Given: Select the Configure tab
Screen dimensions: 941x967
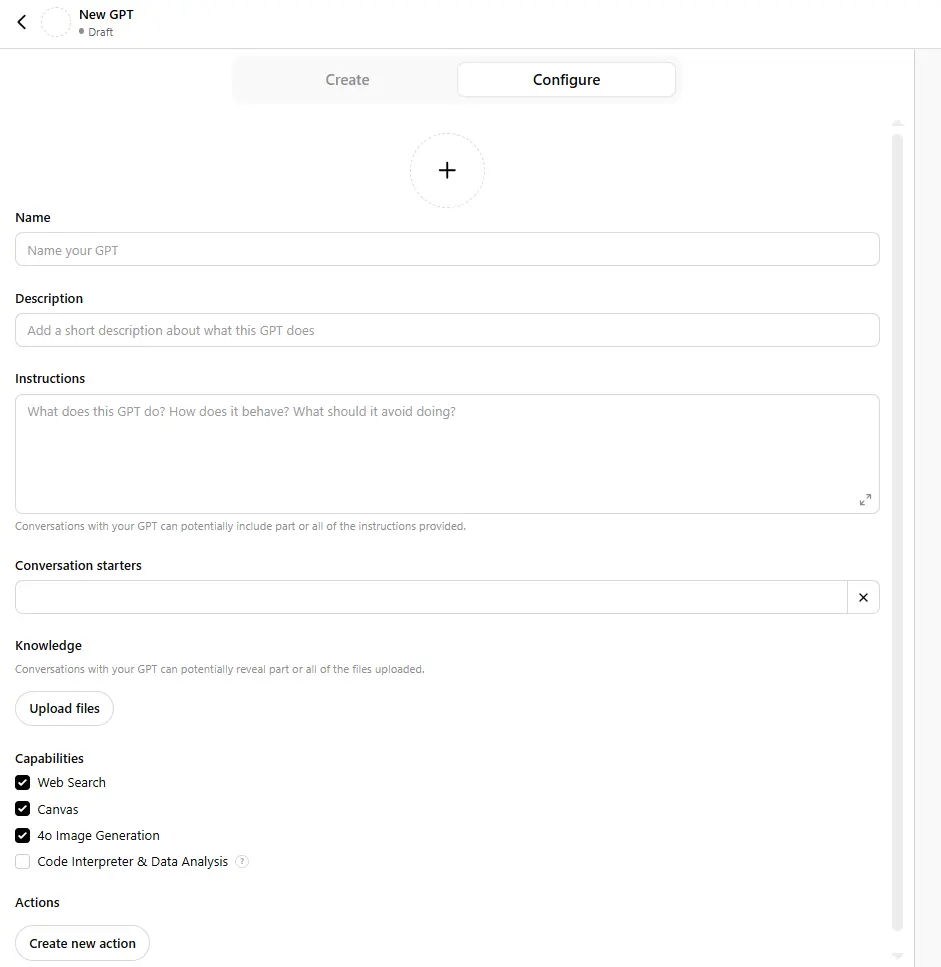Looking at the screenshot, I should (566, 80).
